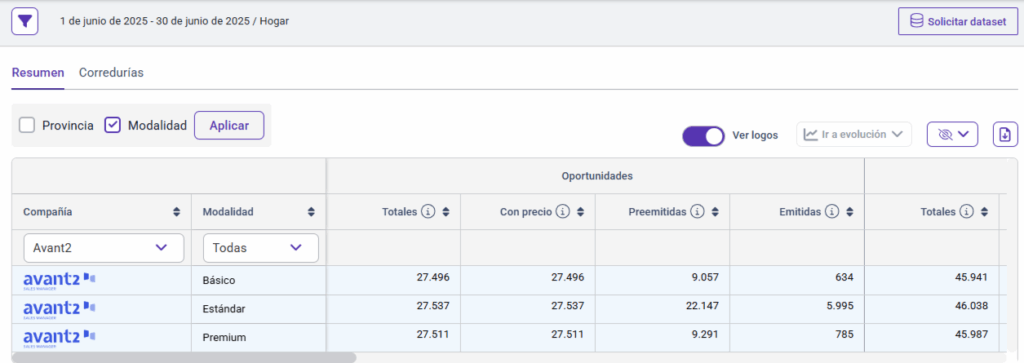1024x363 pixels.
Task: Open the hidden-columns eye dropdown
Action: [x=952, y=134]
